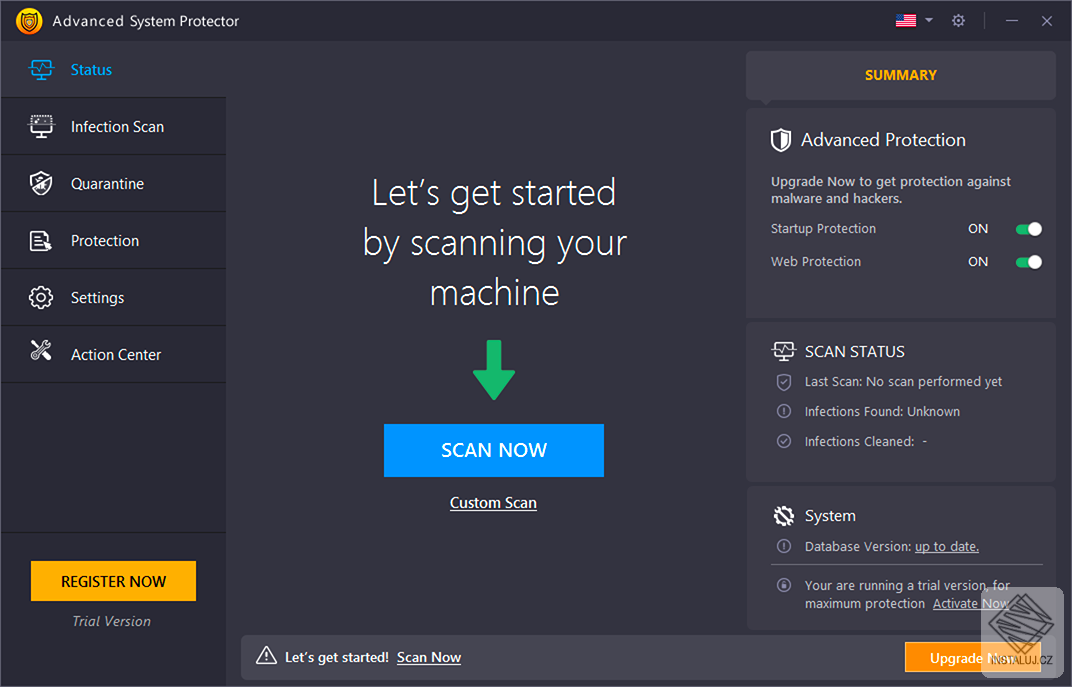This screenshot has height=687, width=1072.
Task: Click the Infections Cleaned checkmark icon
Action: point(784,442)
